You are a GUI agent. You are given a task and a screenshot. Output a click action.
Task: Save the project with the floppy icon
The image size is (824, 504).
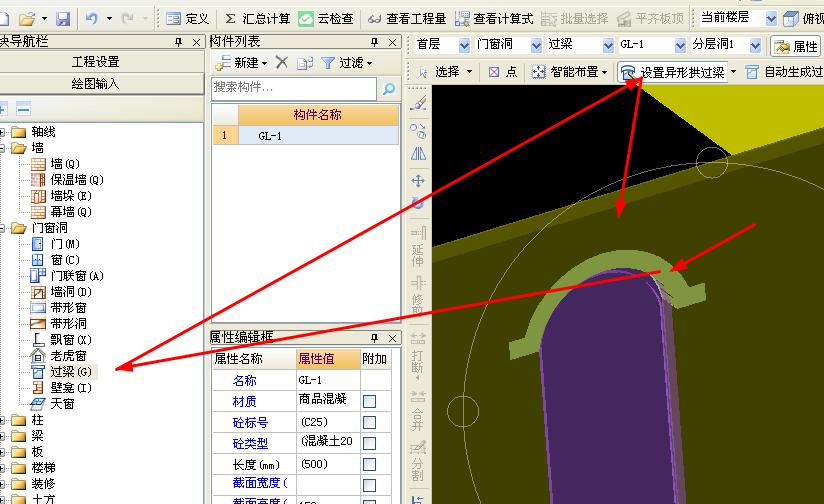pos(63,19)
